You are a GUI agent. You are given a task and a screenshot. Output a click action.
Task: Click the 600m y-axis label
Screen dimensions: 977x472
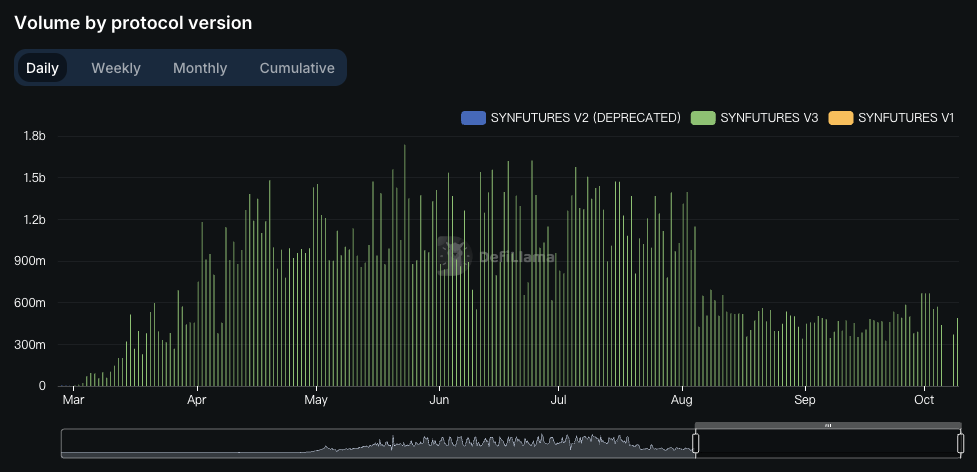tap(32, 303)
